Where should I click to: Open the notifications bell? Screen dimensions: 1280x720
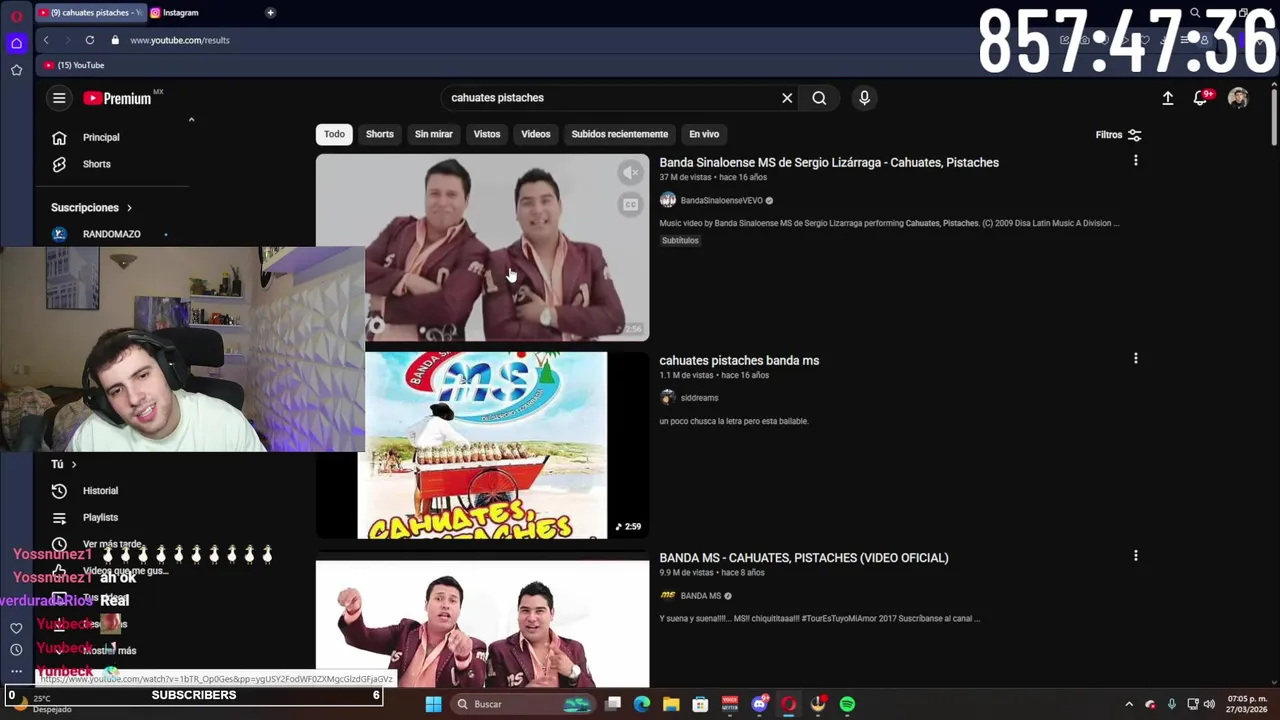tap(1201, 98)
